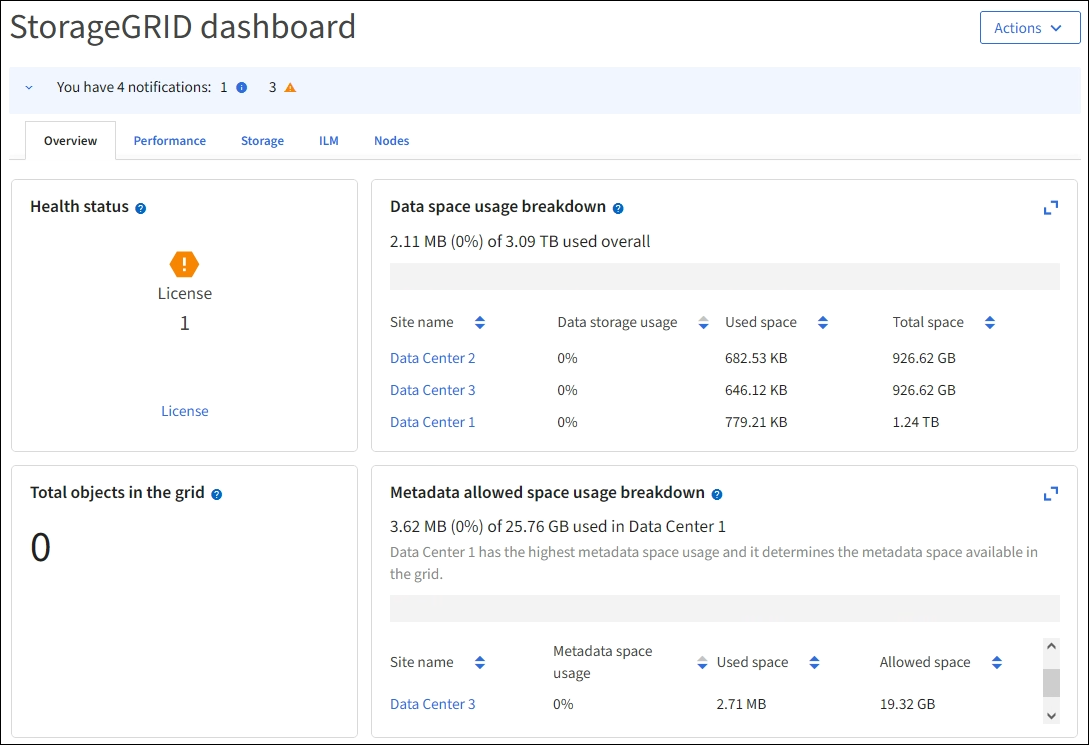The width and height of the screenshot is (1089, 745).
Task: Open the Actions dropdown menu
Action: tap(1029, 28)
